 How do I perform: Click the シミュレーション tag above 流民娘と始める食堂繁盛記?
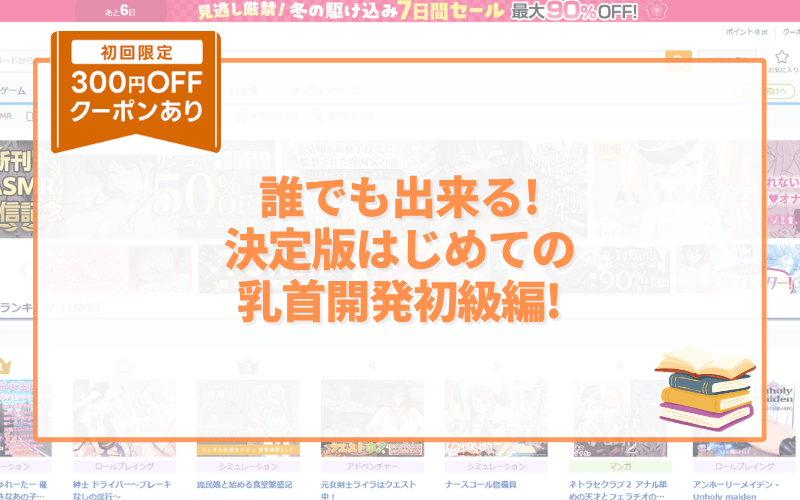248,466
